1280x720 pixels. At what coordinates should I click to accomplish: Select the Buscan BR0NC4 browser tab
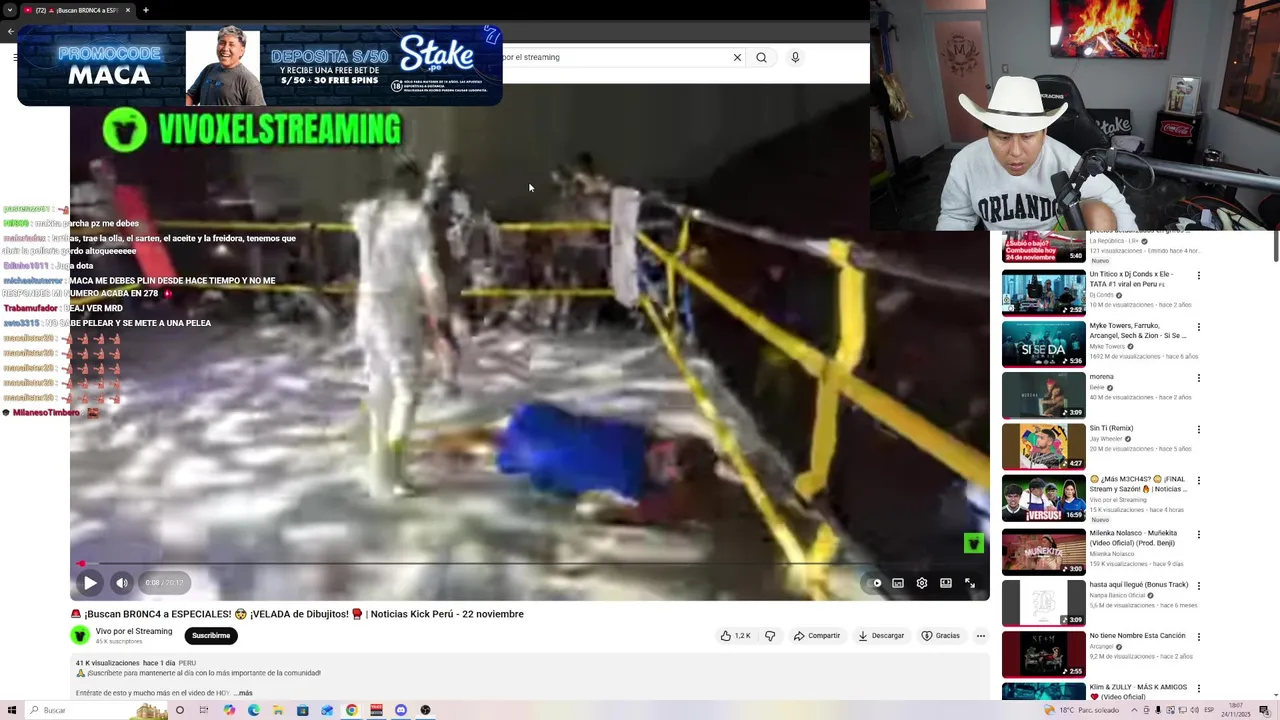[x=76, y=10]
